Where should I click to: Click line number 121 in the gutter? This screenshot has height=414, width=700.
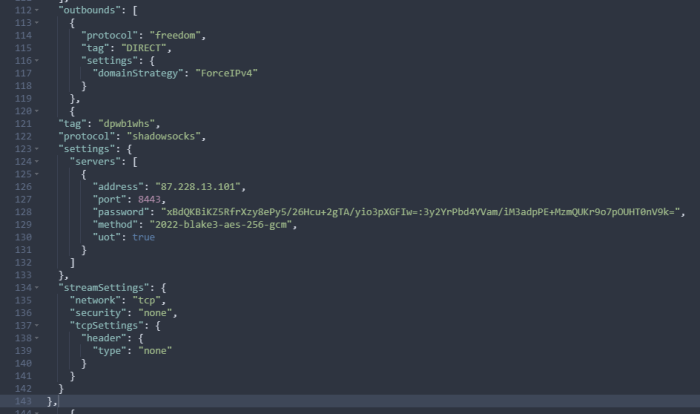click(x=22, y=124)
